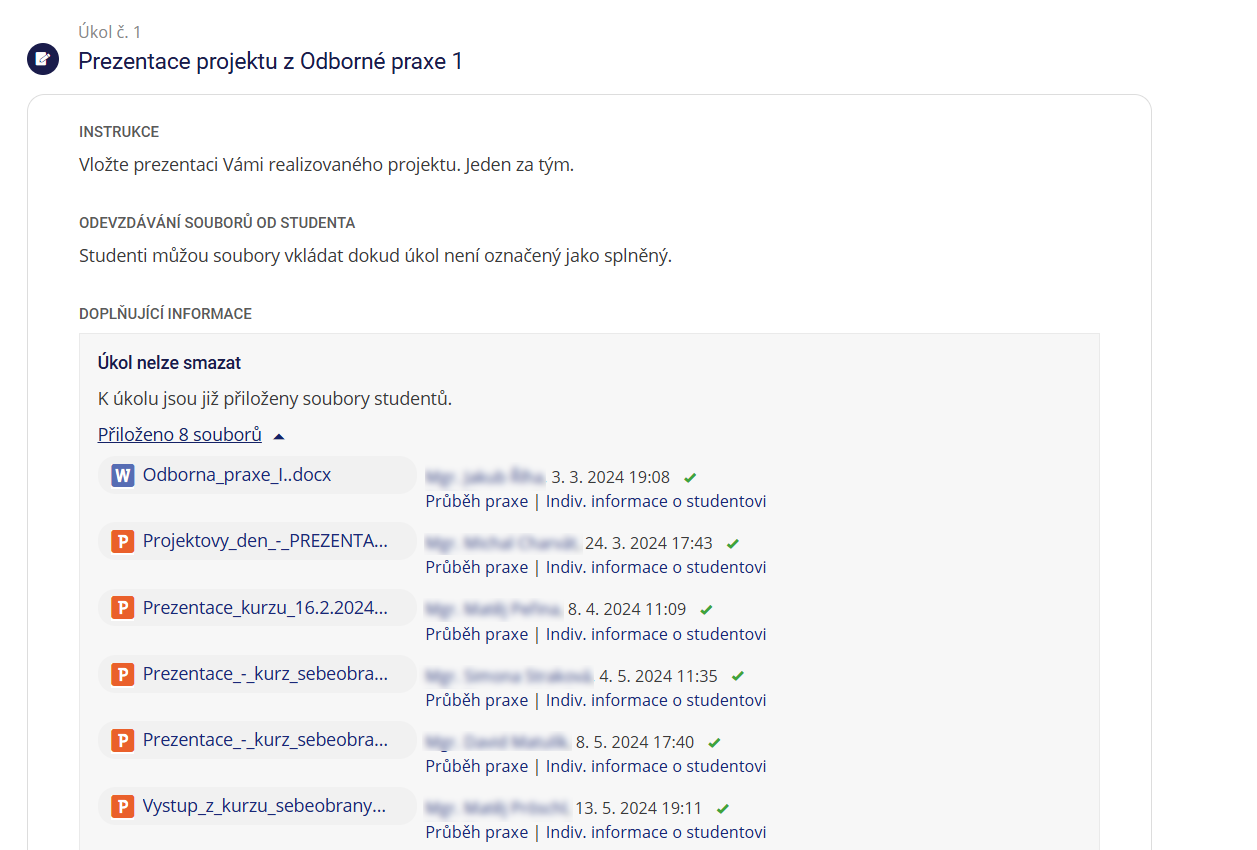Screen dimensions: 1257x850
Task: Open Průběh praxe under the 4. 5. 2024 submission
Action: 476,700
